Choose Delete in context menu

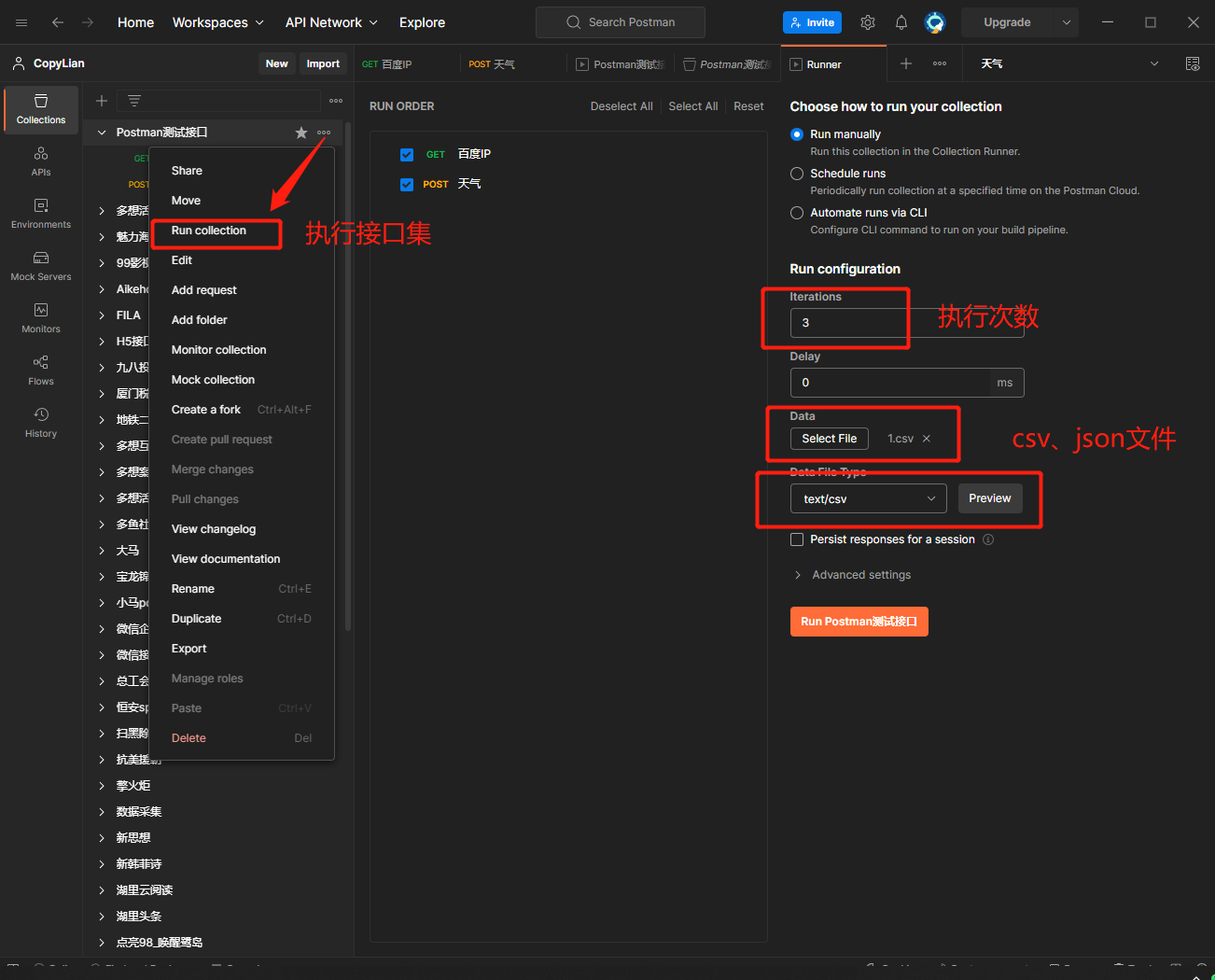tap(242, 738)
